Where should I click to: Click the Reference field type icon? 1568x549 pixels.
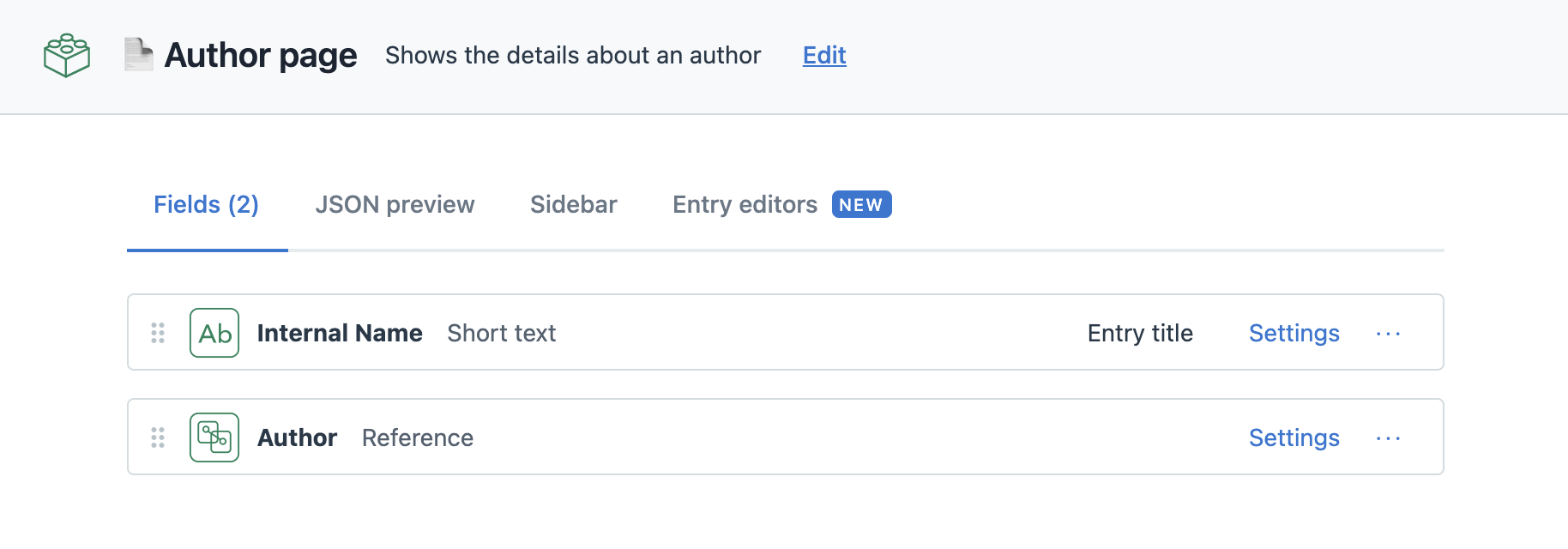click(x=214, y=437)
